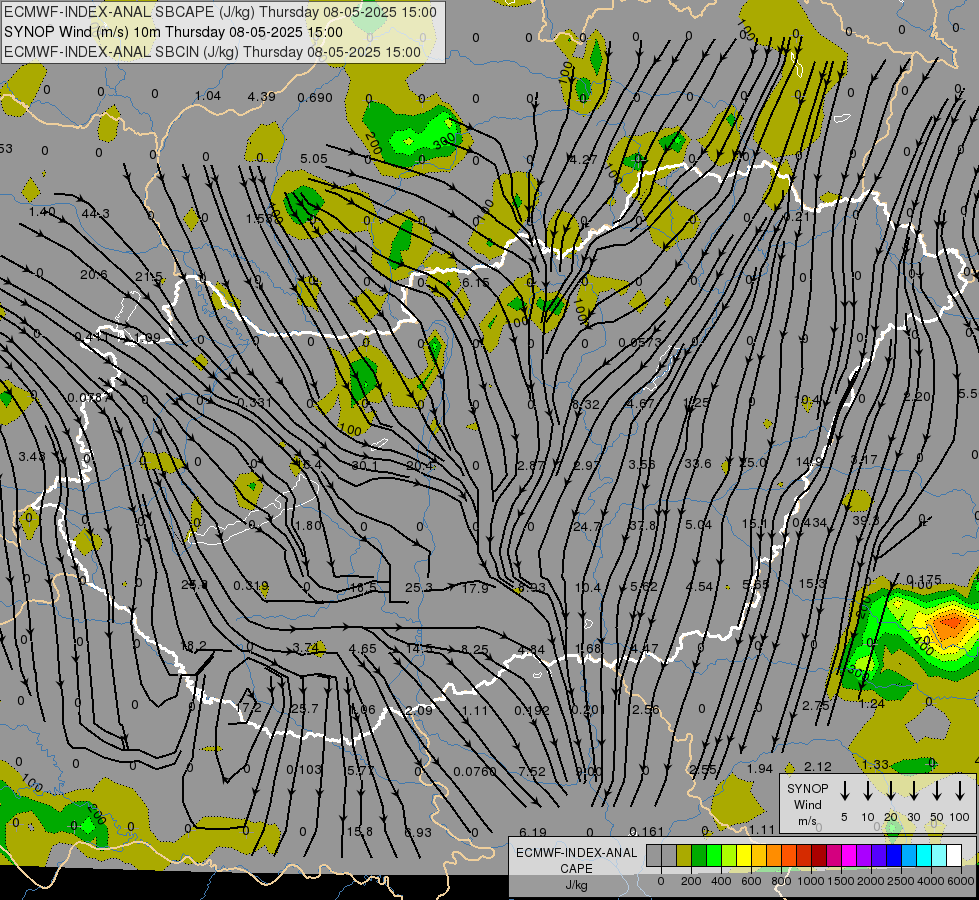Click the 8.25 value on the map
979x900 pixels.
pyautogui.click(x=475, y=649)
